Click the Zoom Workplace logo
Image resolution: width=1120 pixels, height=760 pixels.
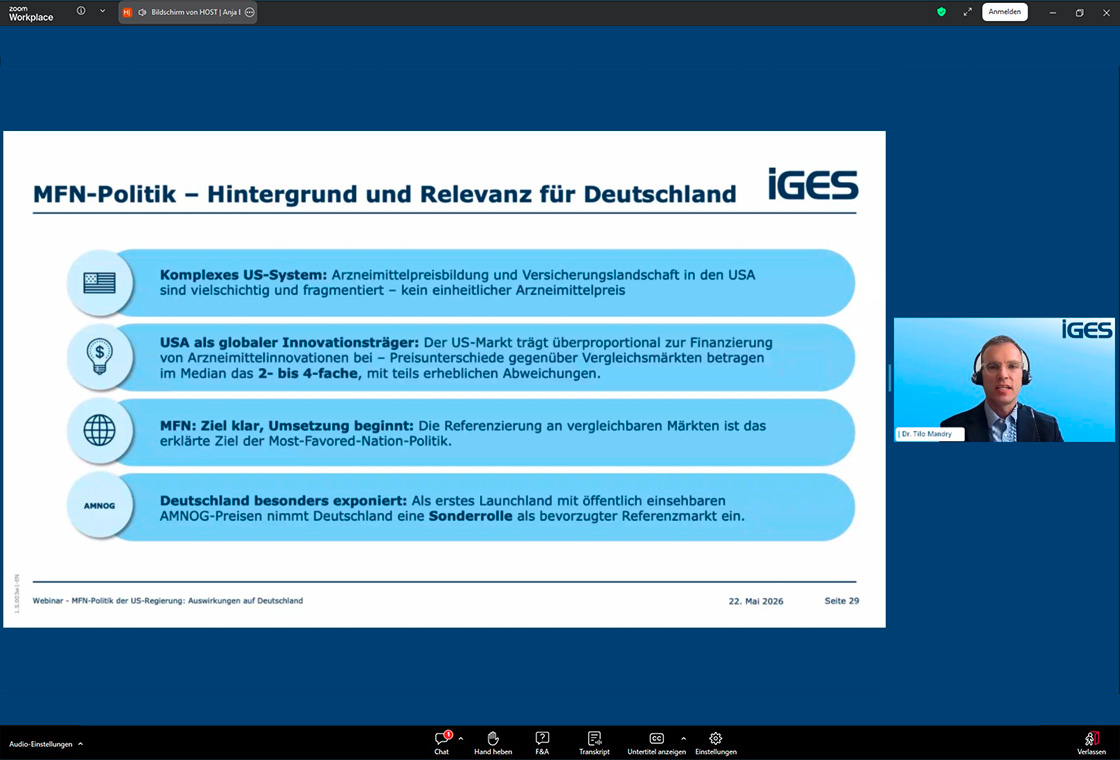[31, 14]
